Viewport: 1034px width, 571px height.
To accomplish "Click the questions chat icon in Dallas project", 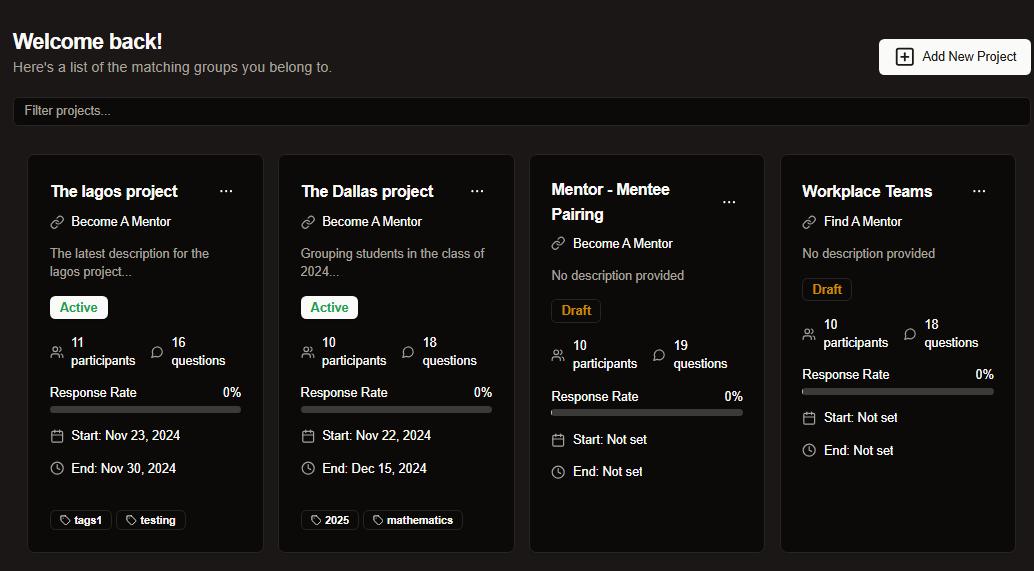I will click(408, 352).
